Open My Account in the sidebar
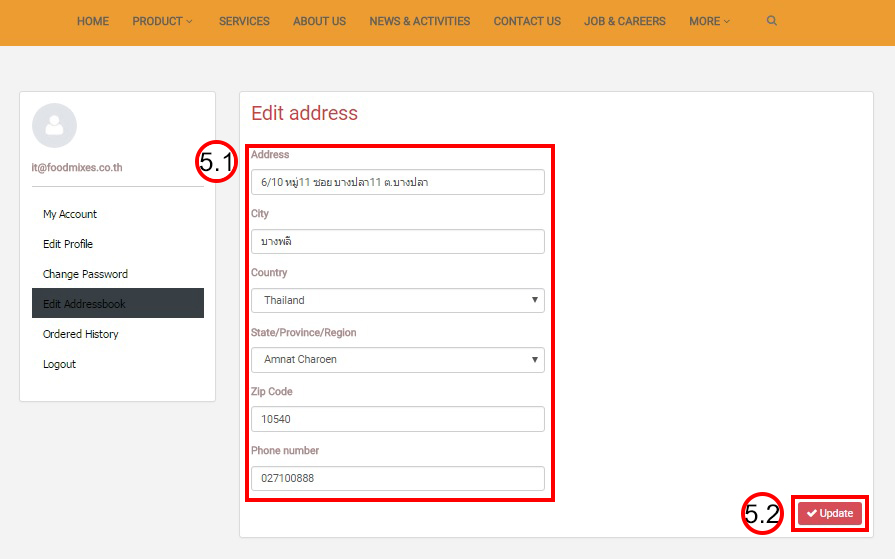Viewport: 895px width, 559px height. pyautogui.click(x=118, y=214)
